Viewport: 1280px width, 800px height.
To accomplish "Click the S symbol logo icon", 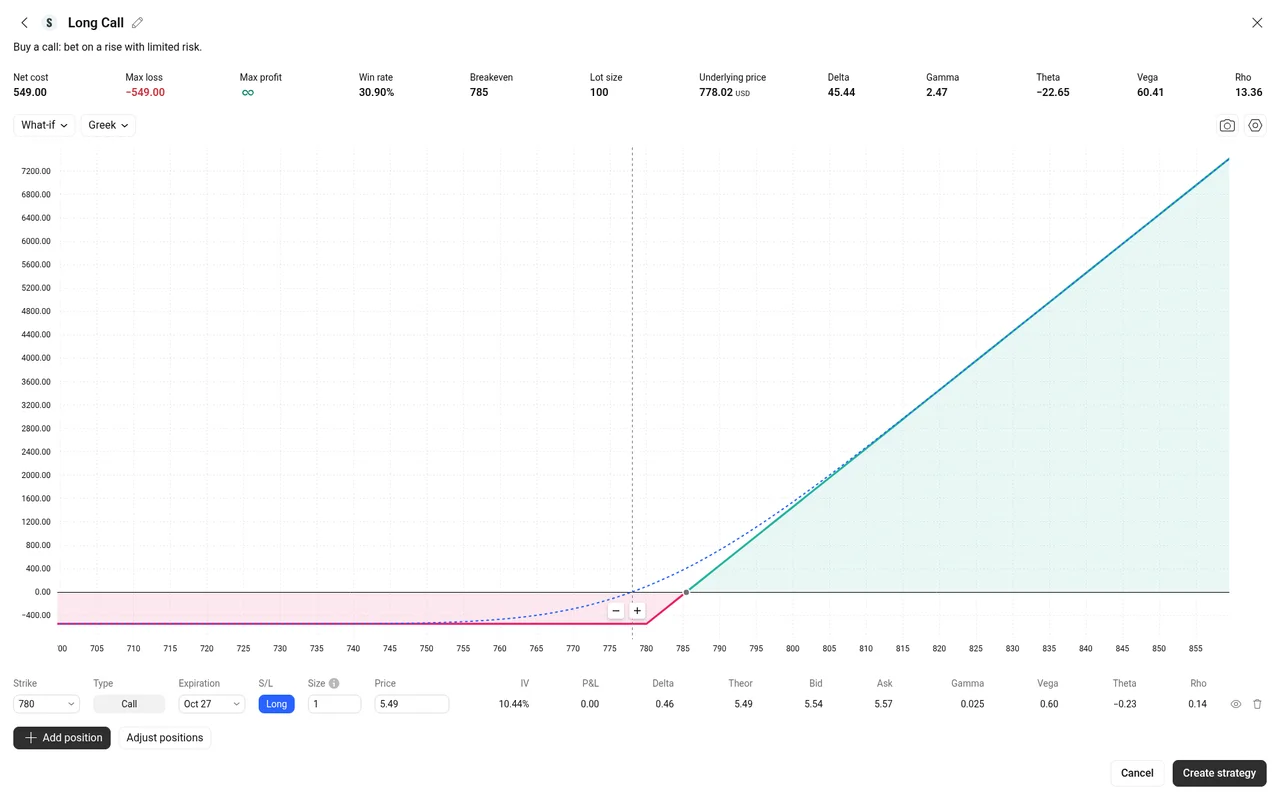I will tap(49, 23).
